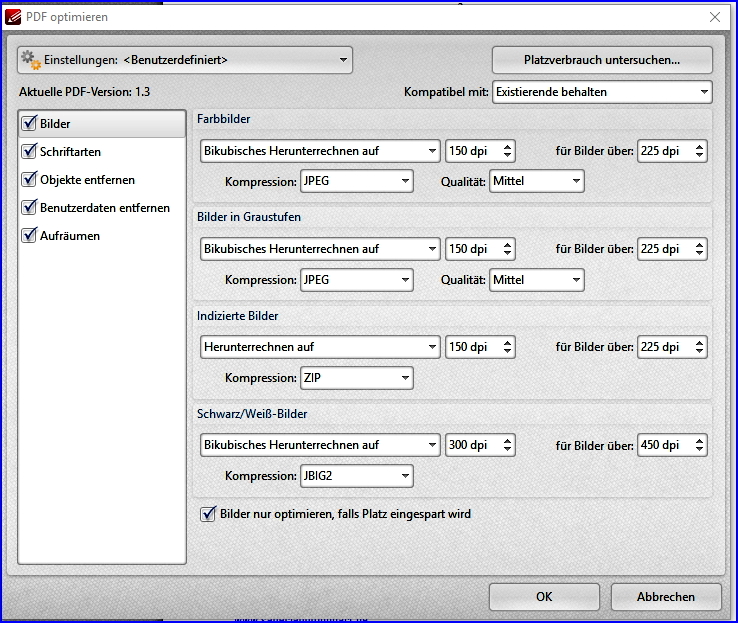Click Indizierte Bilder 150 dpi stepper arrows
The image size is (738, 623).
[x=507, y=347]
